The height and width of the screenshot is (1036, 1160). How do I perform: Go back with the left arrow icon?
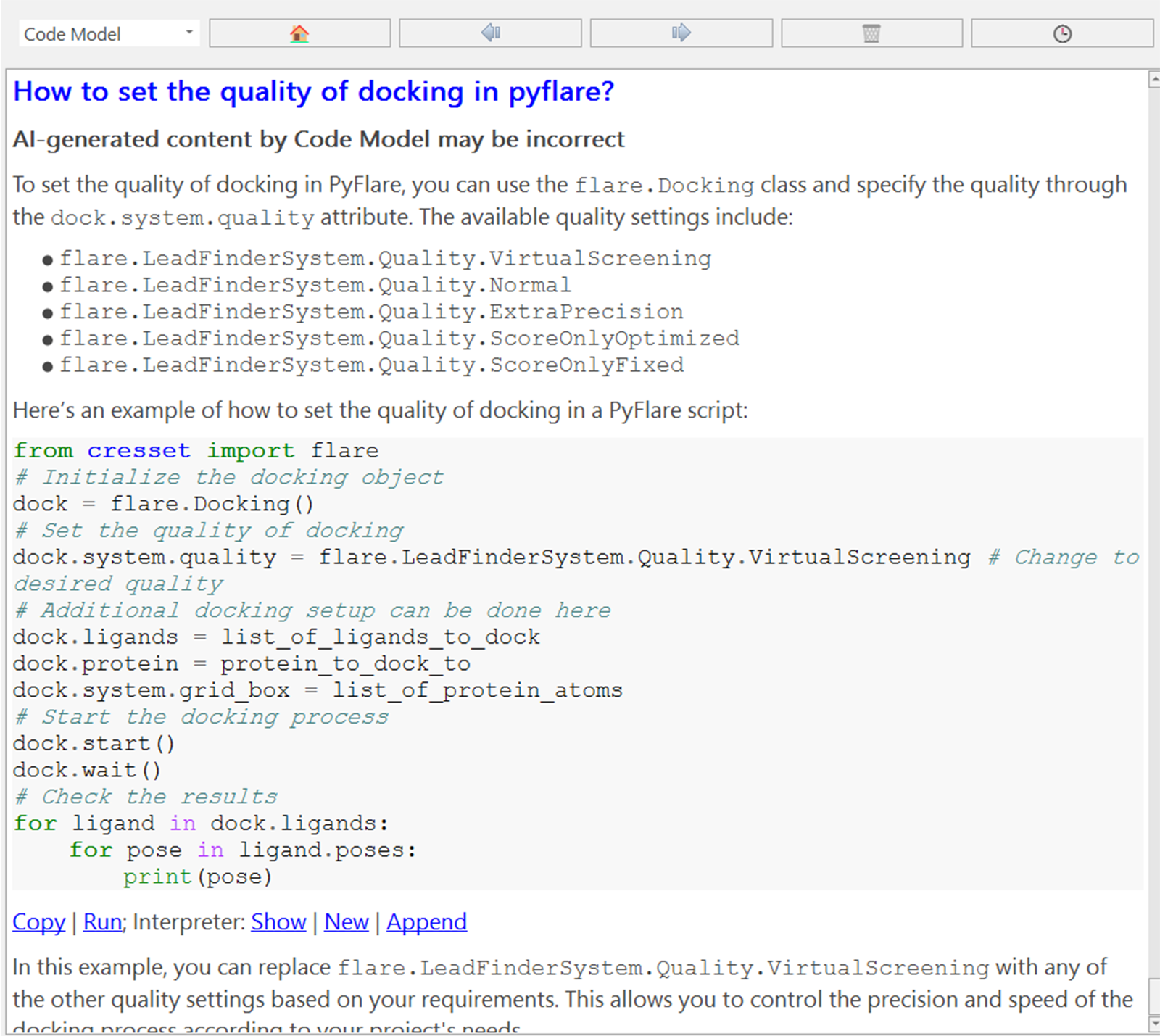pos(490,33)
